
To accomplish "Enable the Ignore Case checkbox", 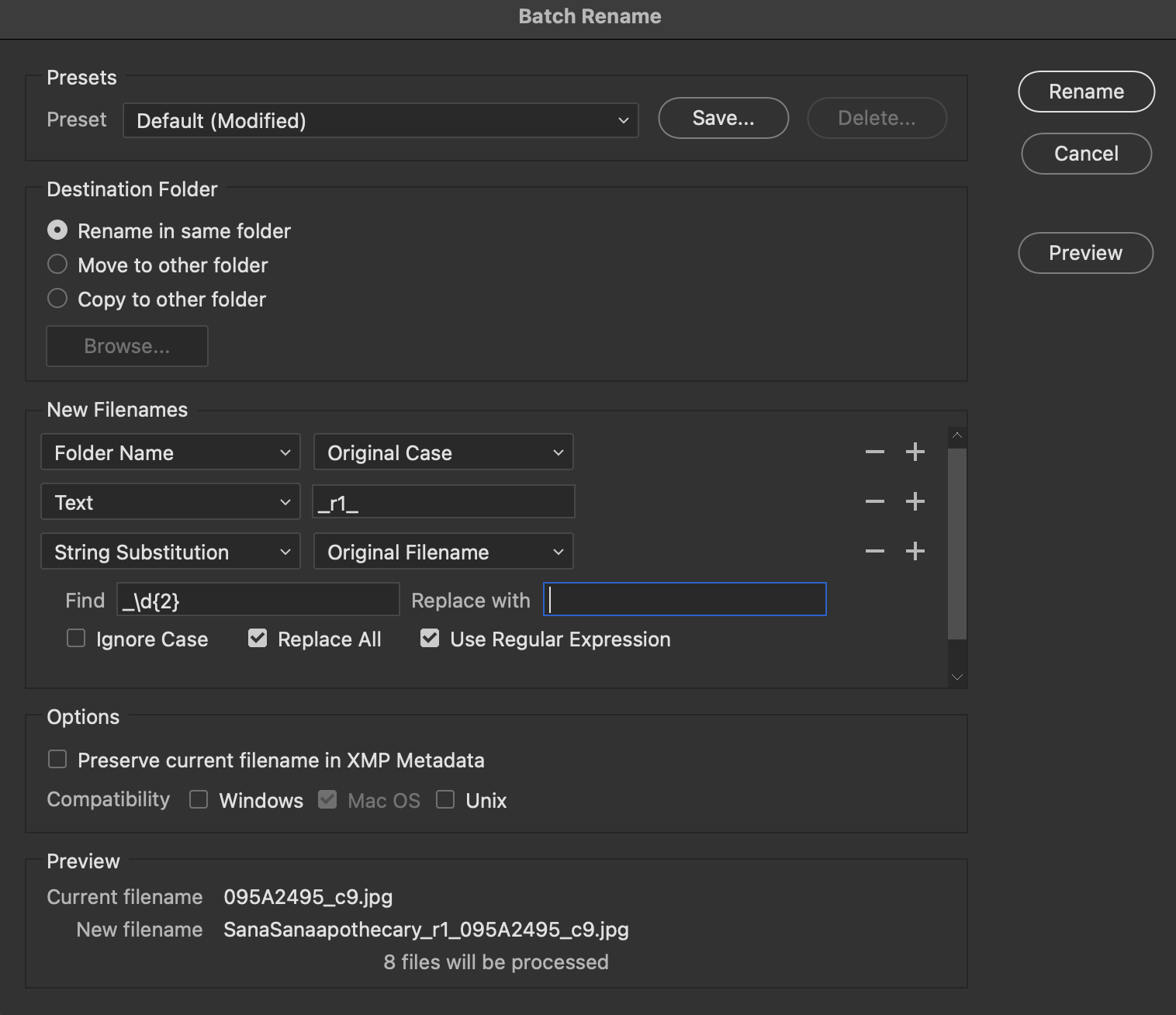I will pyautogui.click(x=75, y=638).
